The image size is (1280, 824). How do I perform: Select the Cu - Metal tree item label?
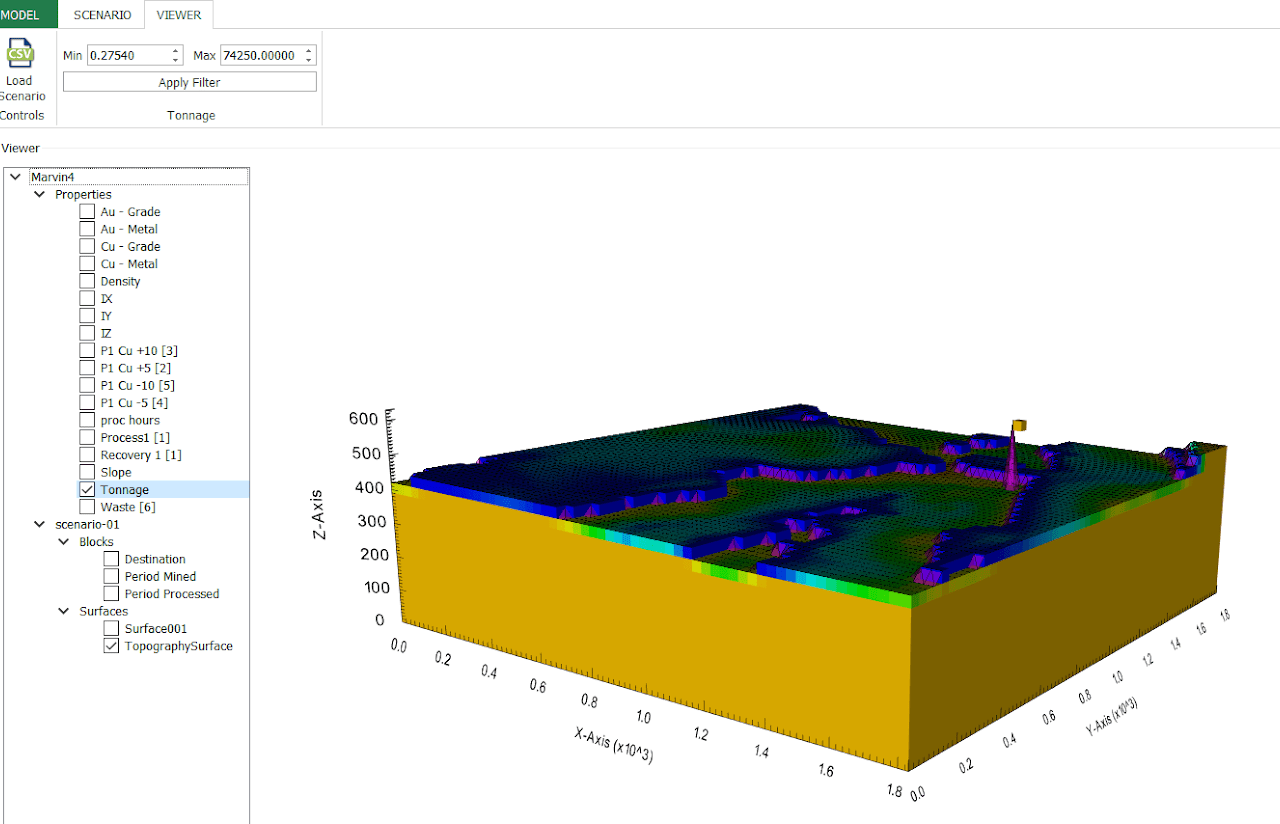129,264
